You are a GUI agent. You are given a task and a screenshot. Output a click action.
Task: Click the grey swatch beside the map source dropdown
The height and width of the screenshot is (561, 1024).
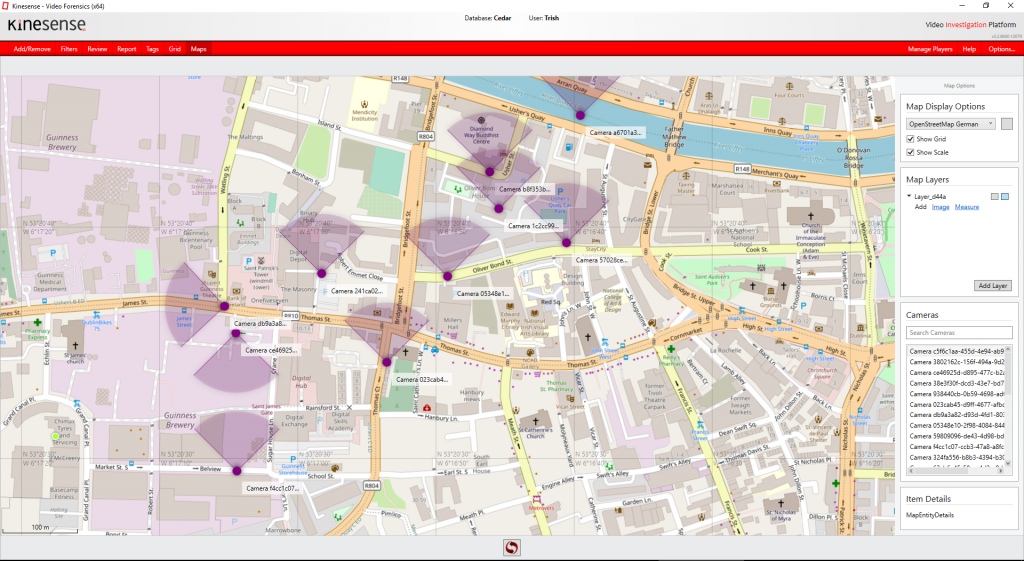(x=1006, y=123)
